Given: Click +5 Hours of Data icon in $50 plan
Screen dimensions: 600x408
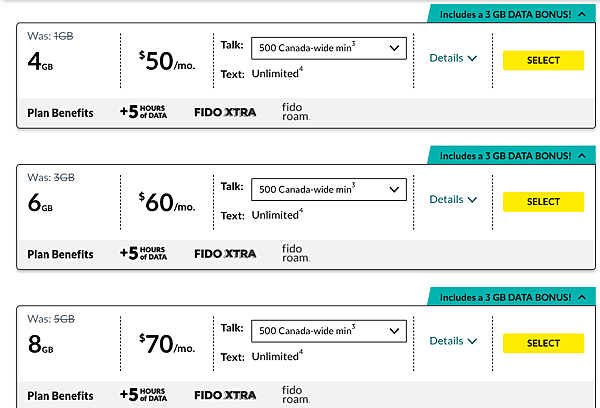Looking at the screenshot, I should 143,112.
